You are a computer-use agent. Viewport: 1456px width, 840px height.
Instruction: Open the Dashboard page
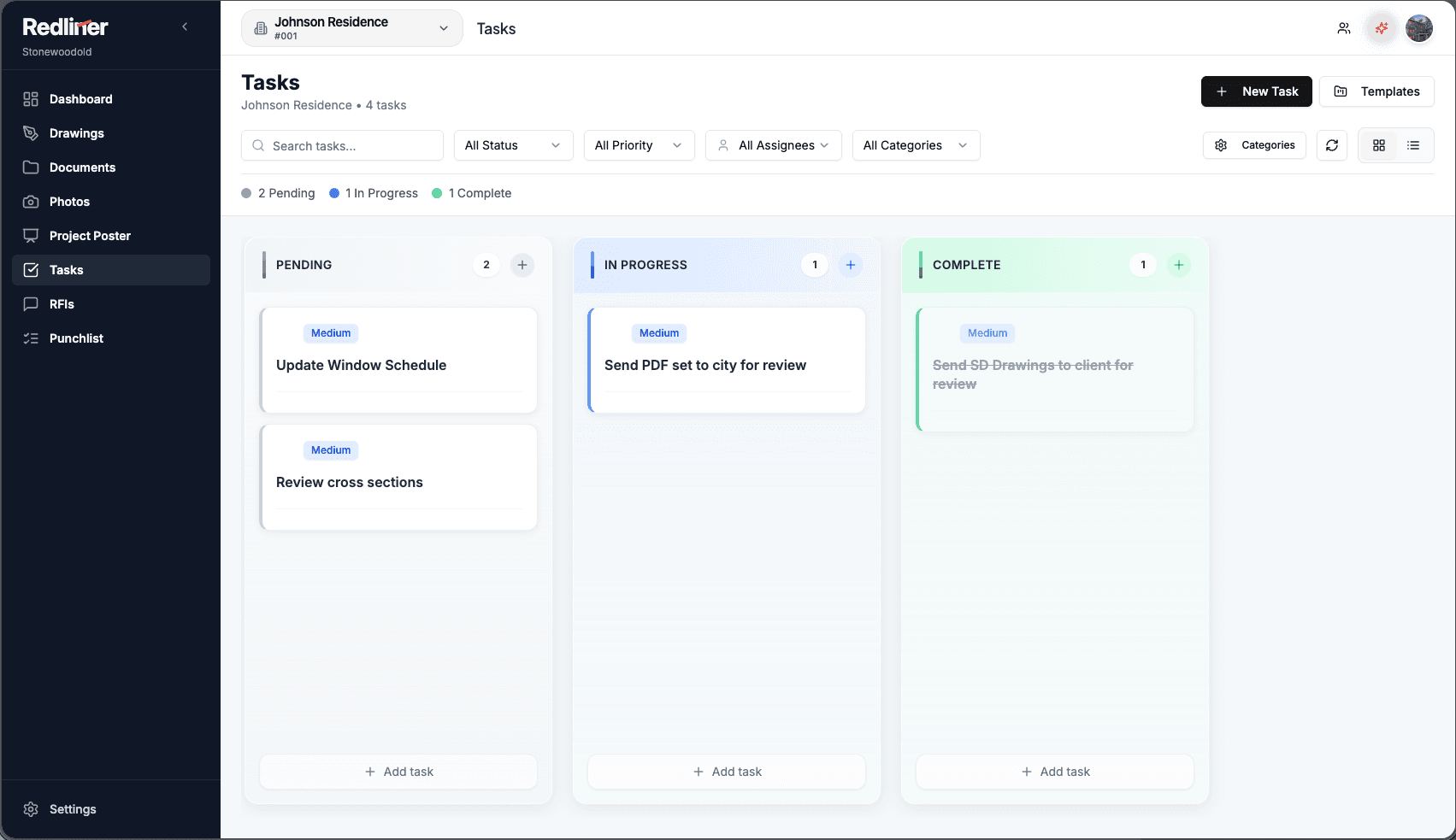click(111, 99)
